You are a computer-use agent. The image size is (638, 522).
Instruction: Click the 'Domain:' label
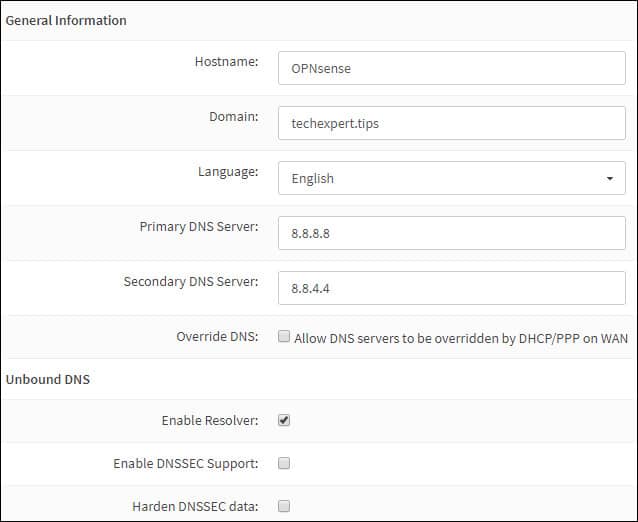point(234,116)
